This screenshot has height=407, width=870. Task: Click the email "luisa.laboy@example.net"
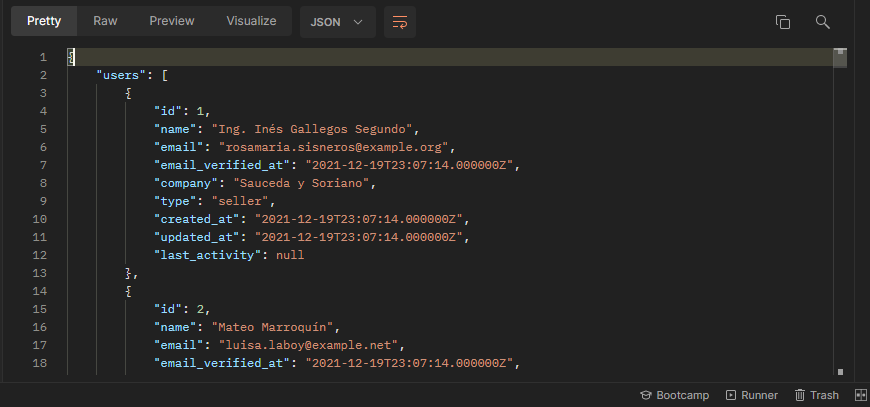308,345
